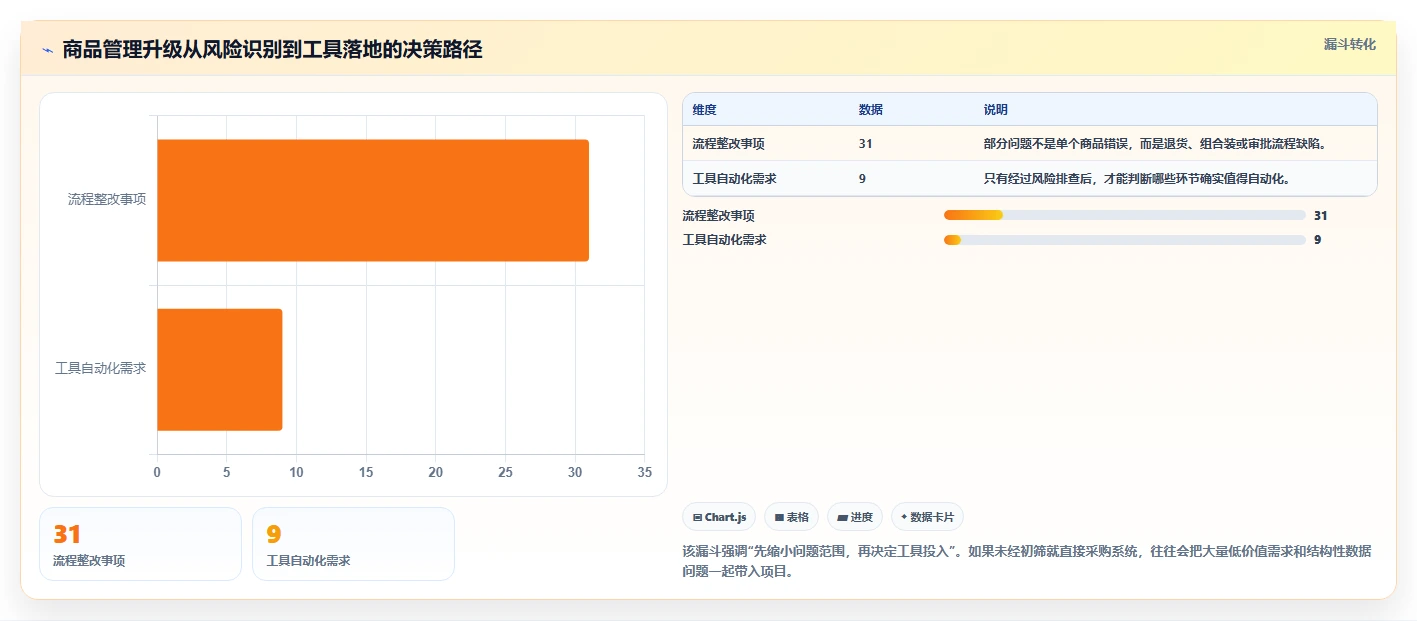Open the data card showing 31
The image size is (1417, 621).
(x=140, y=544)
